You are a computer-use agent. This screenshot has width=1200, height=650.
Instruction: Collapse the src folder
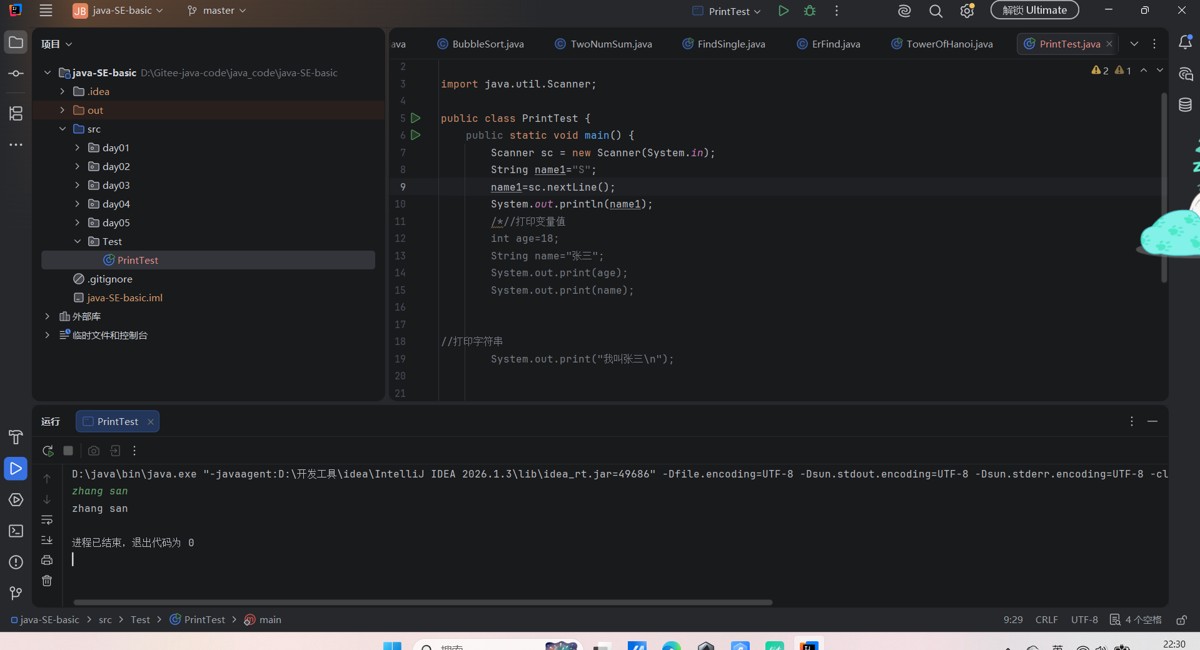[x=62, y=129]
